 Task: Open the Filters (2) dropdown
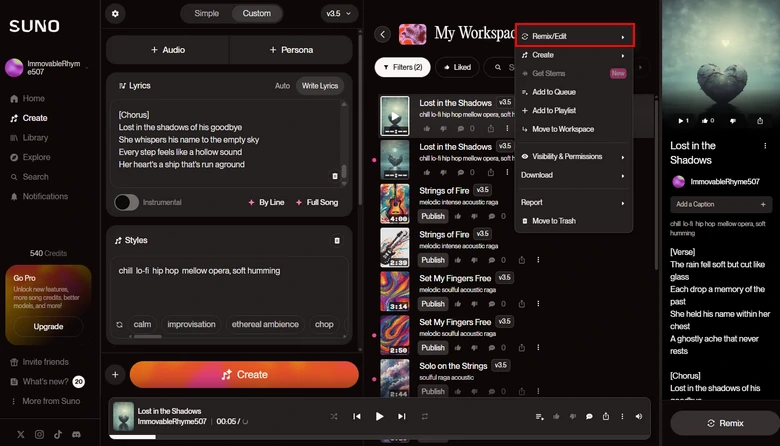click(402, 67)
